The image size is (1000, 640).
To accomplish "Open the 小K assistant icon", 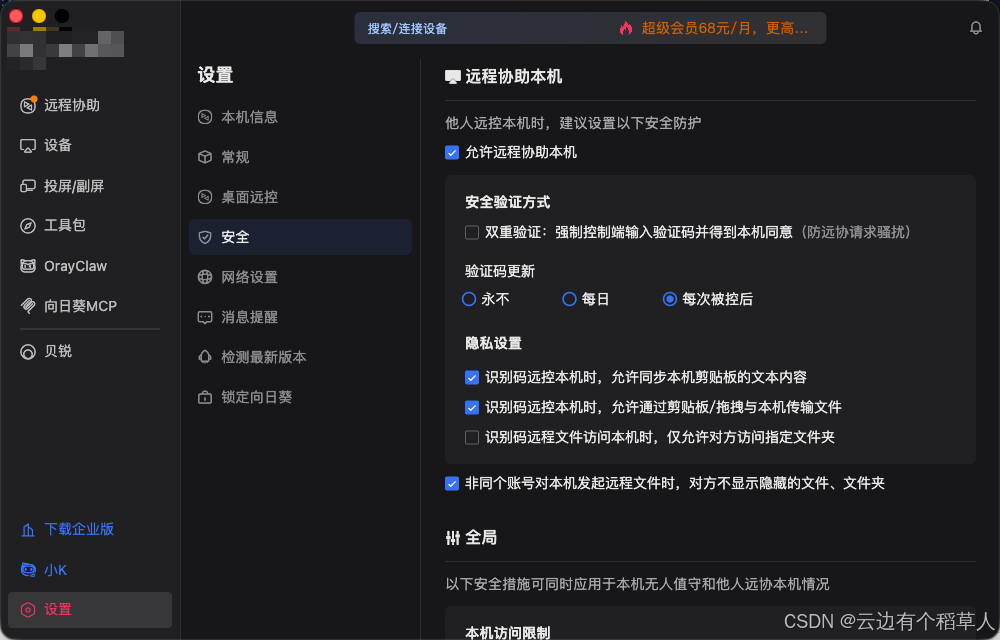I will [x=28, y=570].
